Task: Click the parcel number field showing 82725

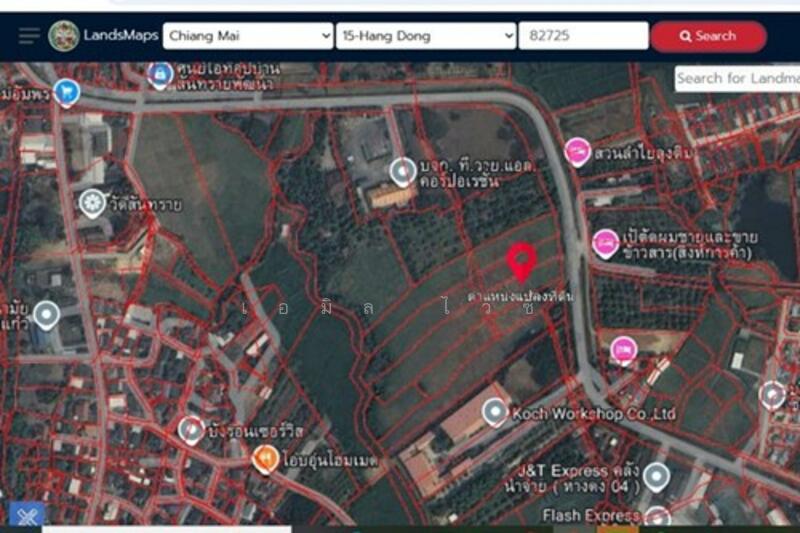Action: click(583, 36)
